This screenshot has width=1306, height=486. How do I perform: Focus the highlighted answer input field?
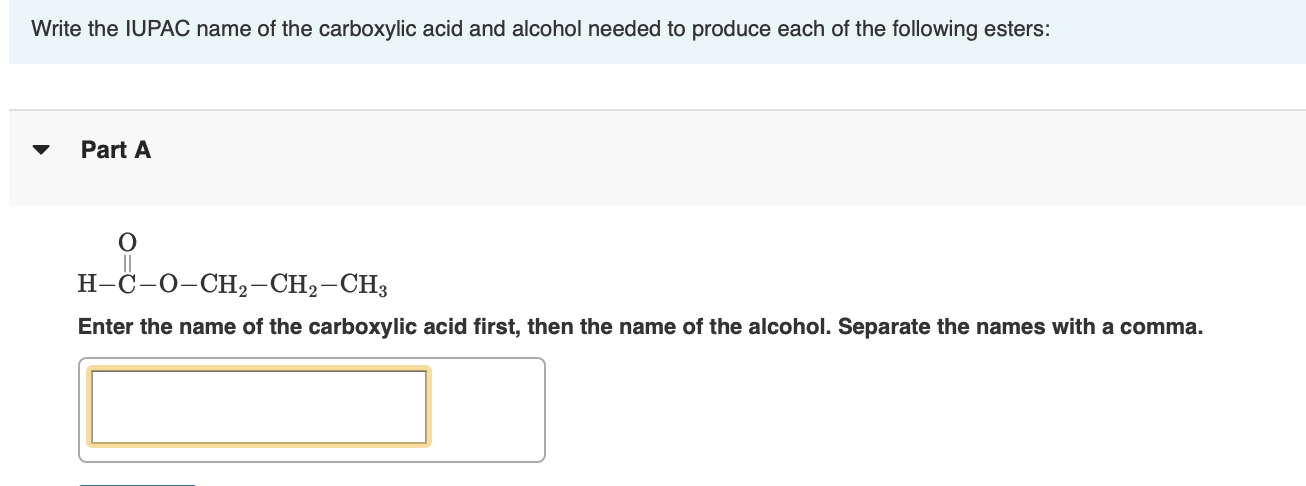[258, 405]
